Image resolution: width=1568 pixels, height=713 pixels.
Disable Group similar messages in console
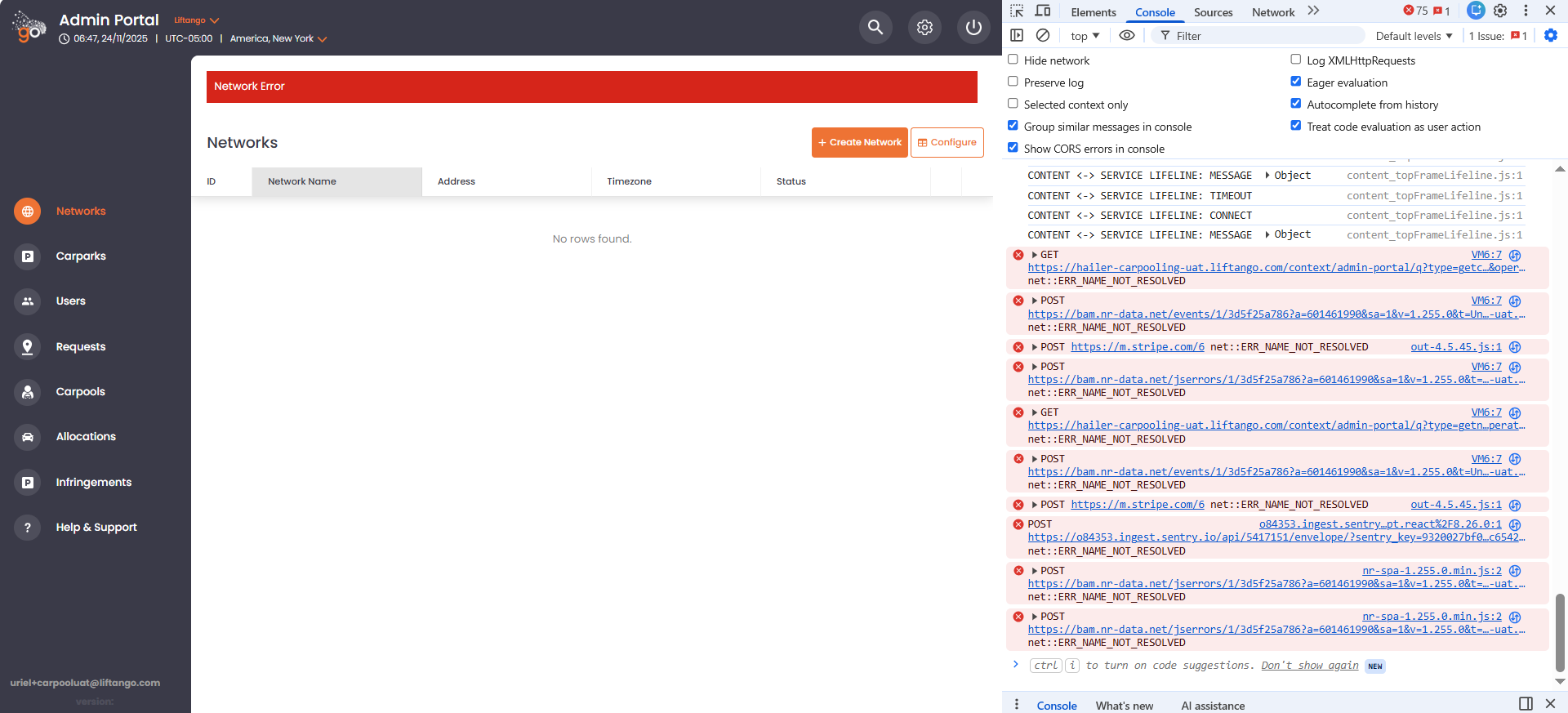(1013, 126)
